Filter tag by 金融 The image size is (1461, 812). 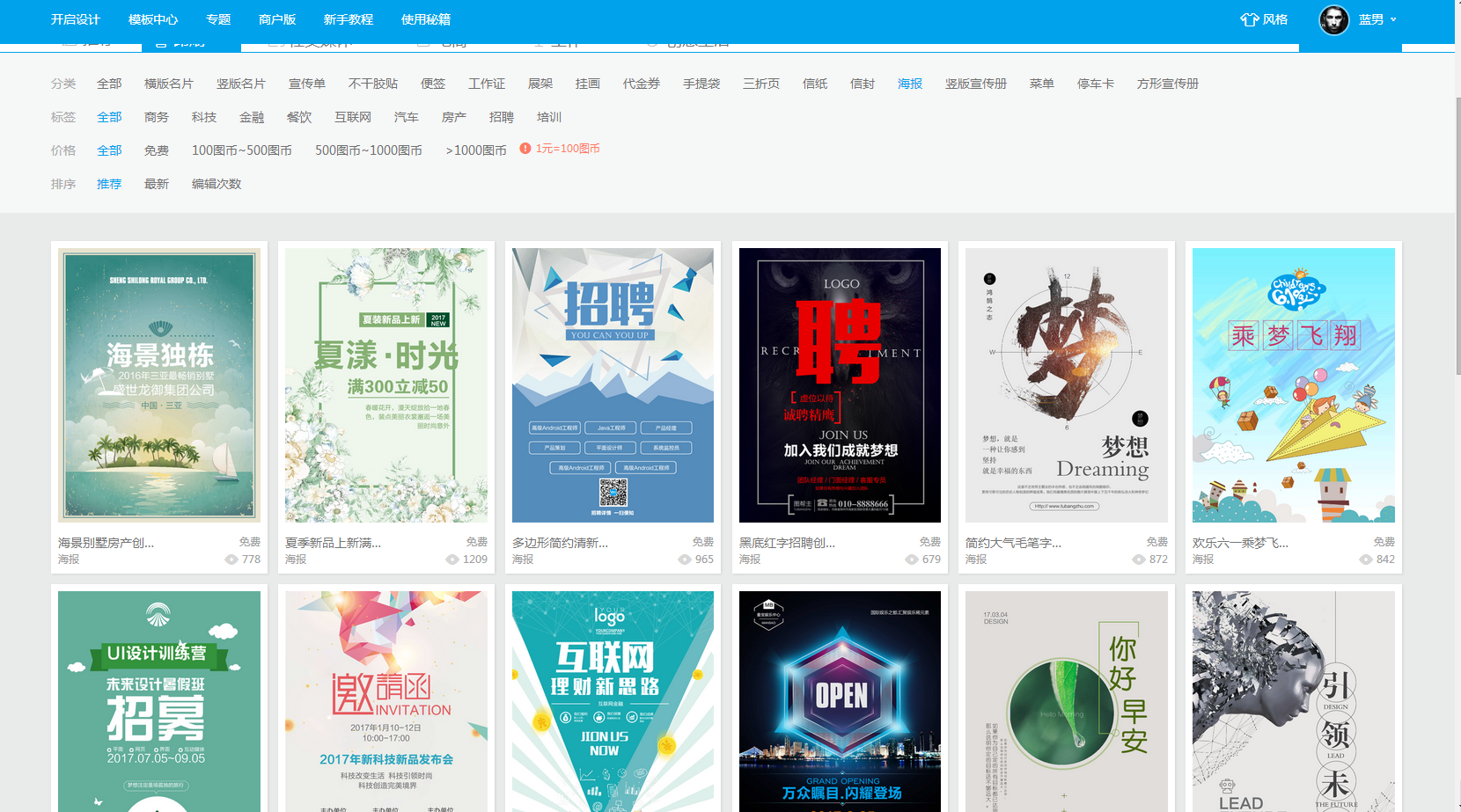click(252, 117)
